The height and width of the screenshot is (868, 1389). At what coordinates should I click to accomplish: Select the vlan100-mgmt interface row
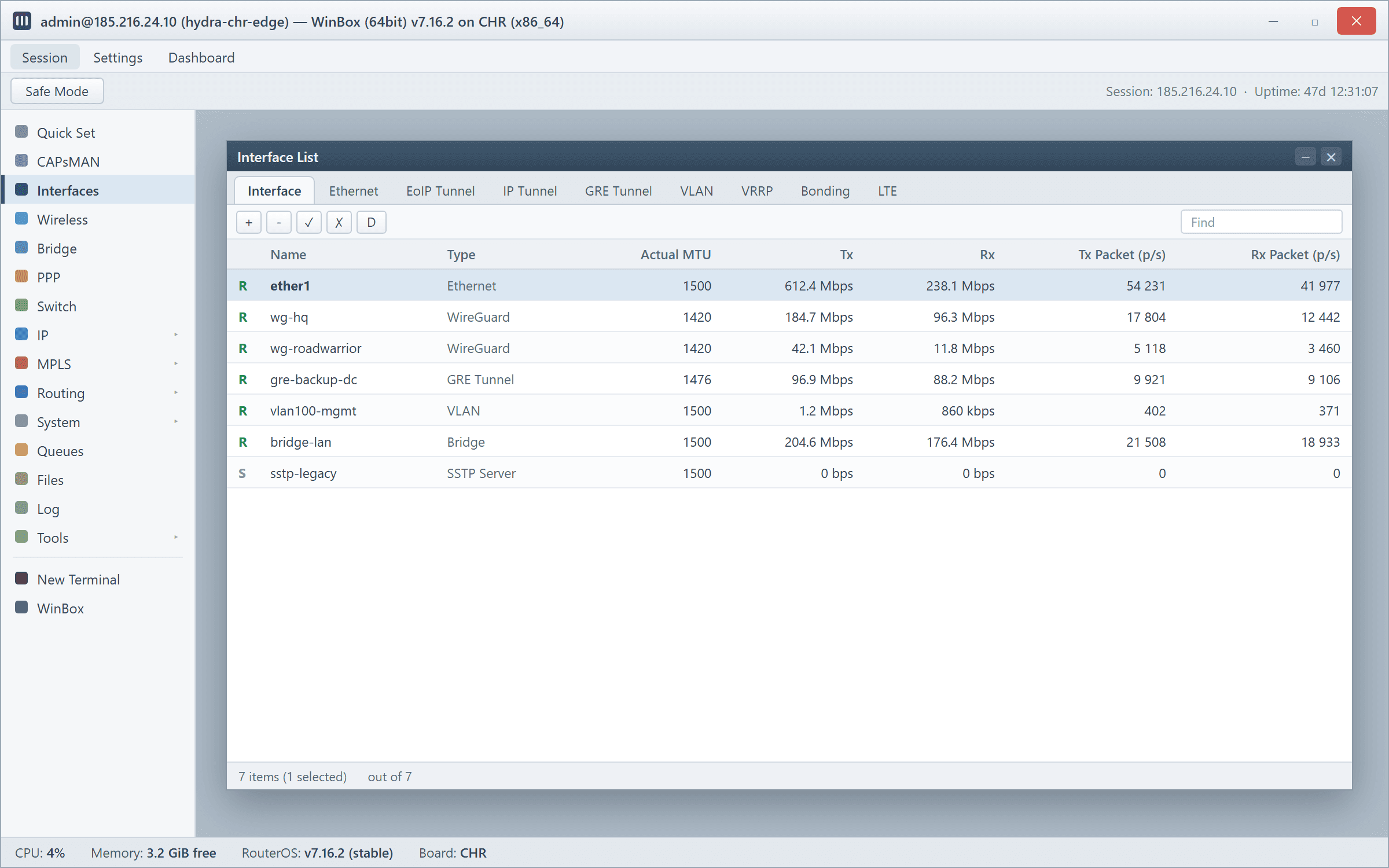pyautogui.click(x=789, y=411)
